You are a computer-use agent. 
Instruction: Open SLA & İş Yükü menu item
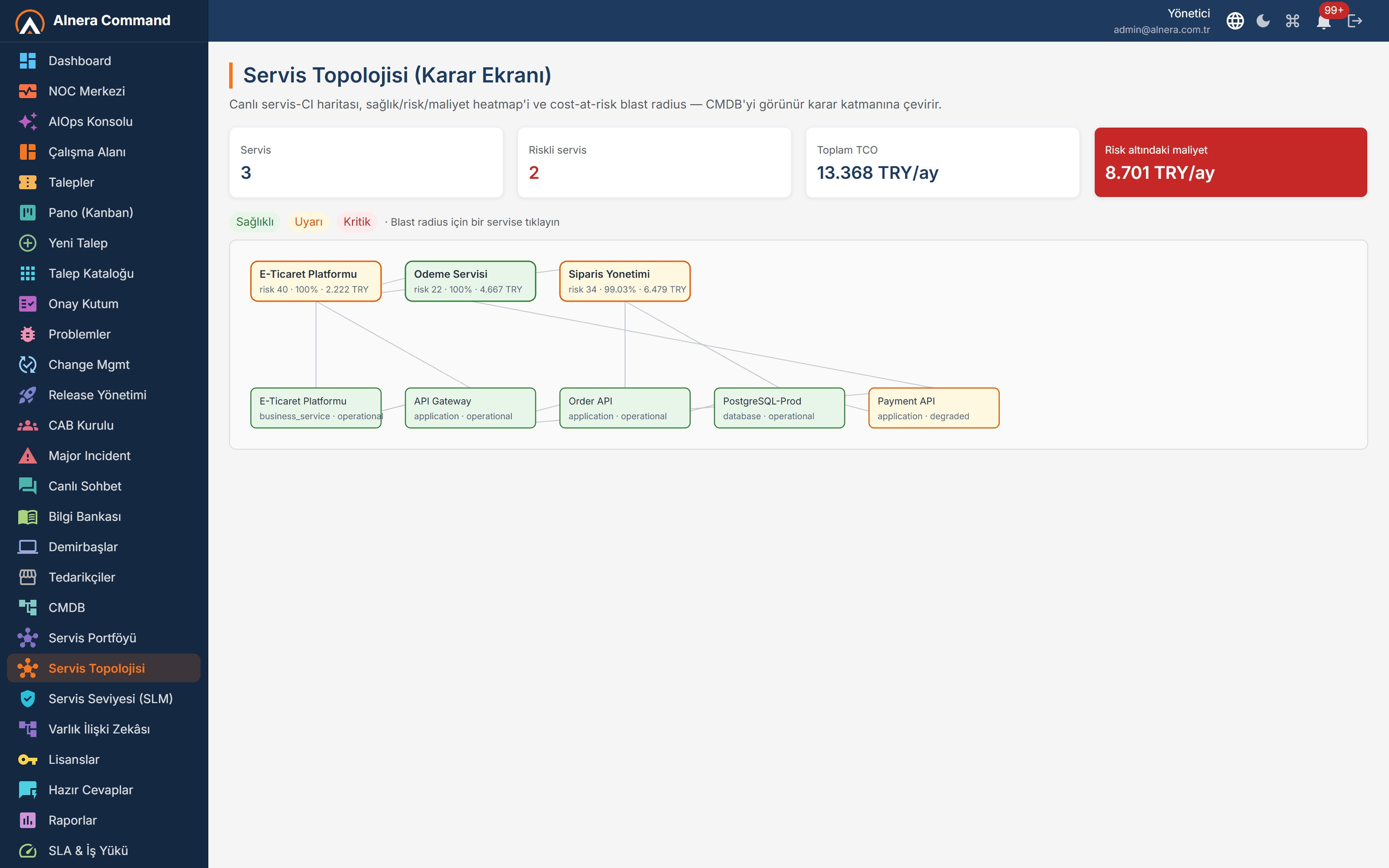tap(104, 851)
